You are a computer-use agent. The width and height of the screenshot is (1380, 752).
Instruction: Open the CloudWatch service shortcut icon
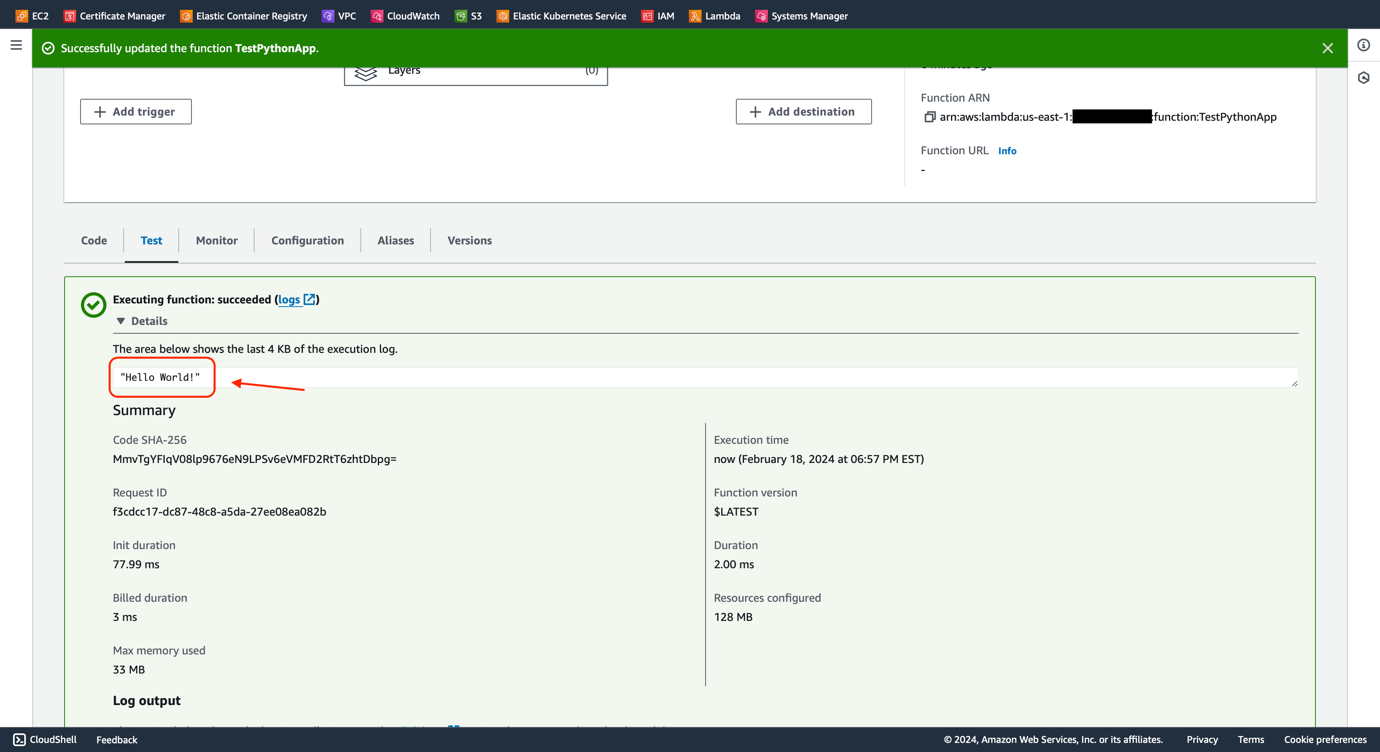(377, 16)
